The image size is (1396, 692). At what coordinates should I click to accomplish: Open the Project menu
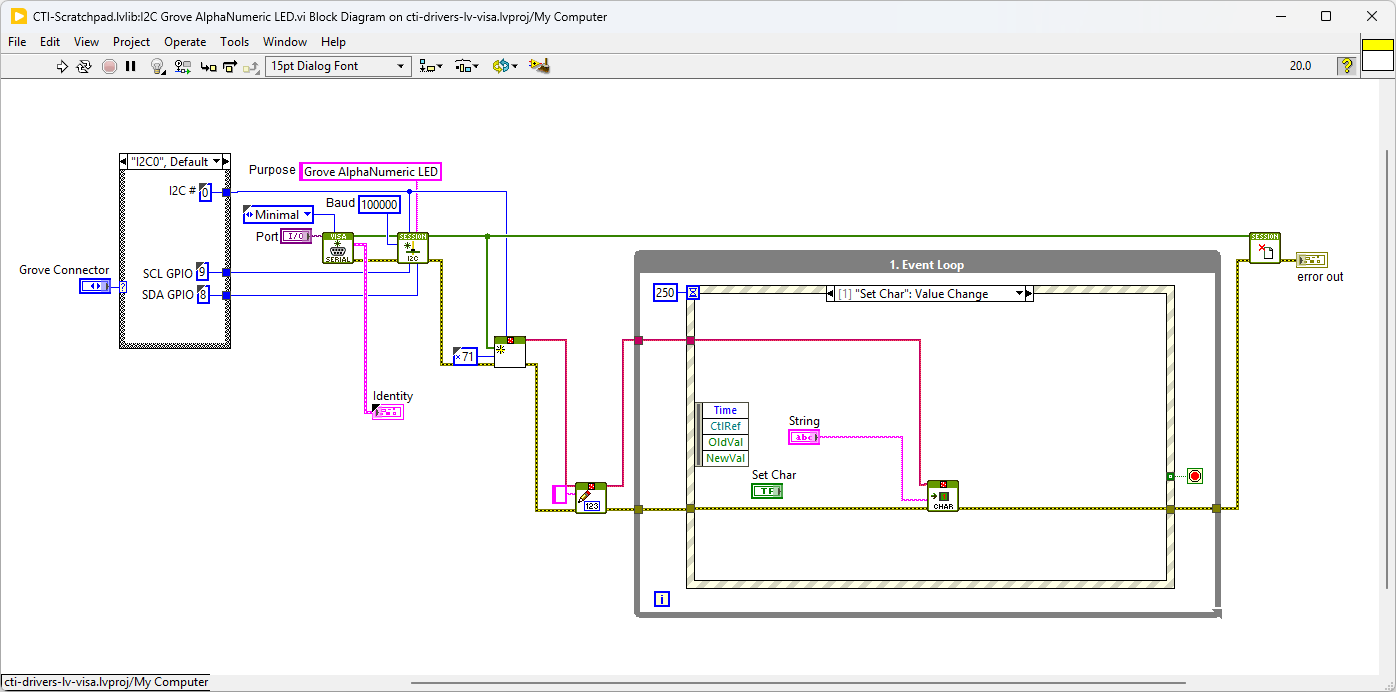click(x=131, y=42)
